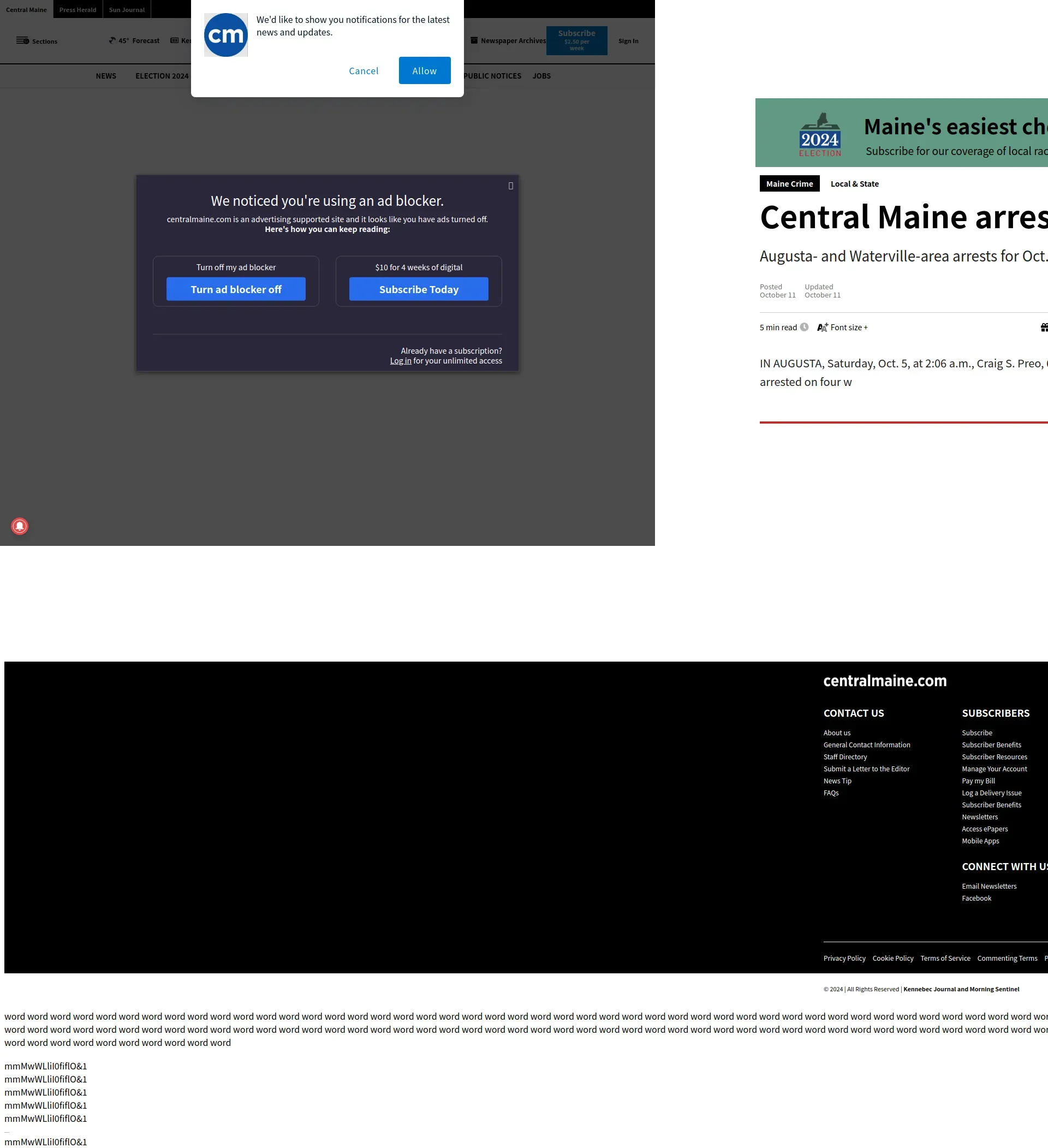Open the Email Newsletters link
The width and height of the screenshot is (1048, 1148).
coord(989,886)
